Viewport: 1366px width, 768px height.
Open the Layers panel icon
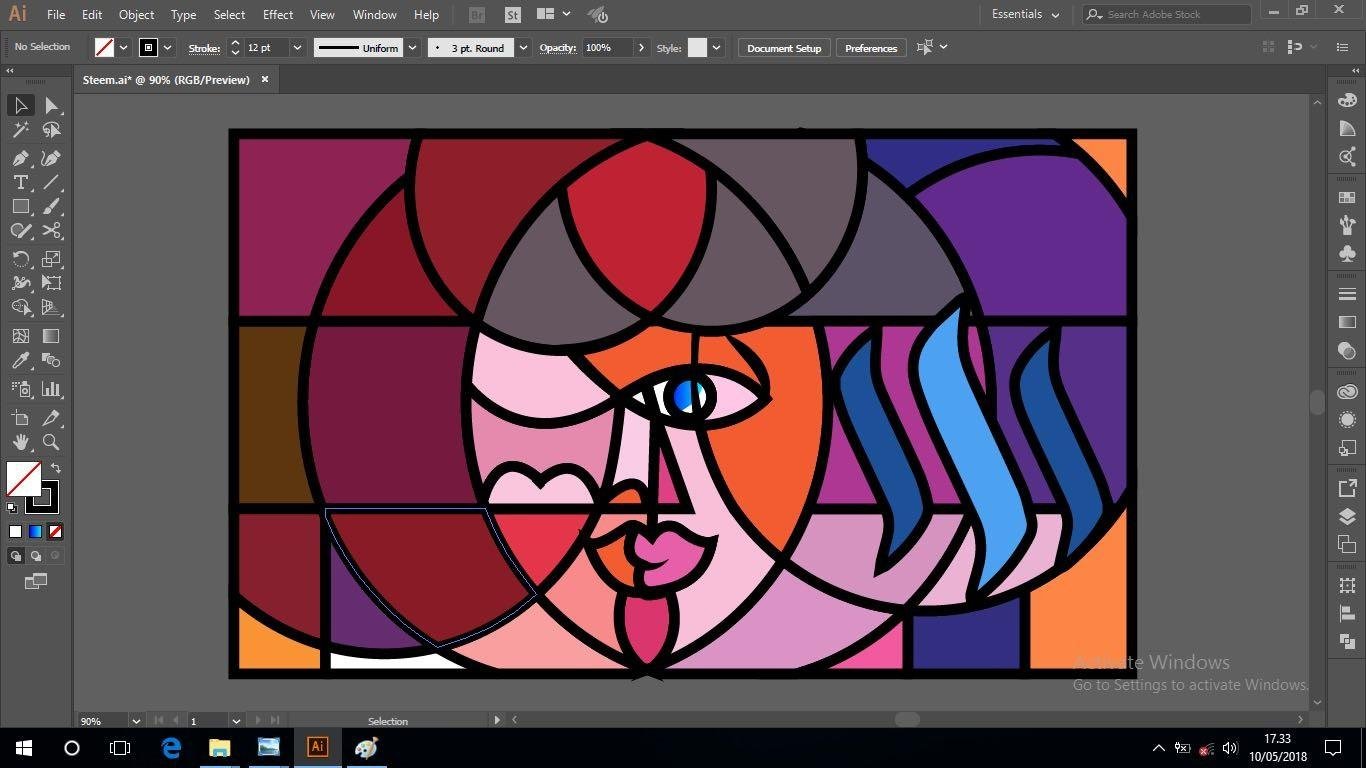coord(1347,517)
